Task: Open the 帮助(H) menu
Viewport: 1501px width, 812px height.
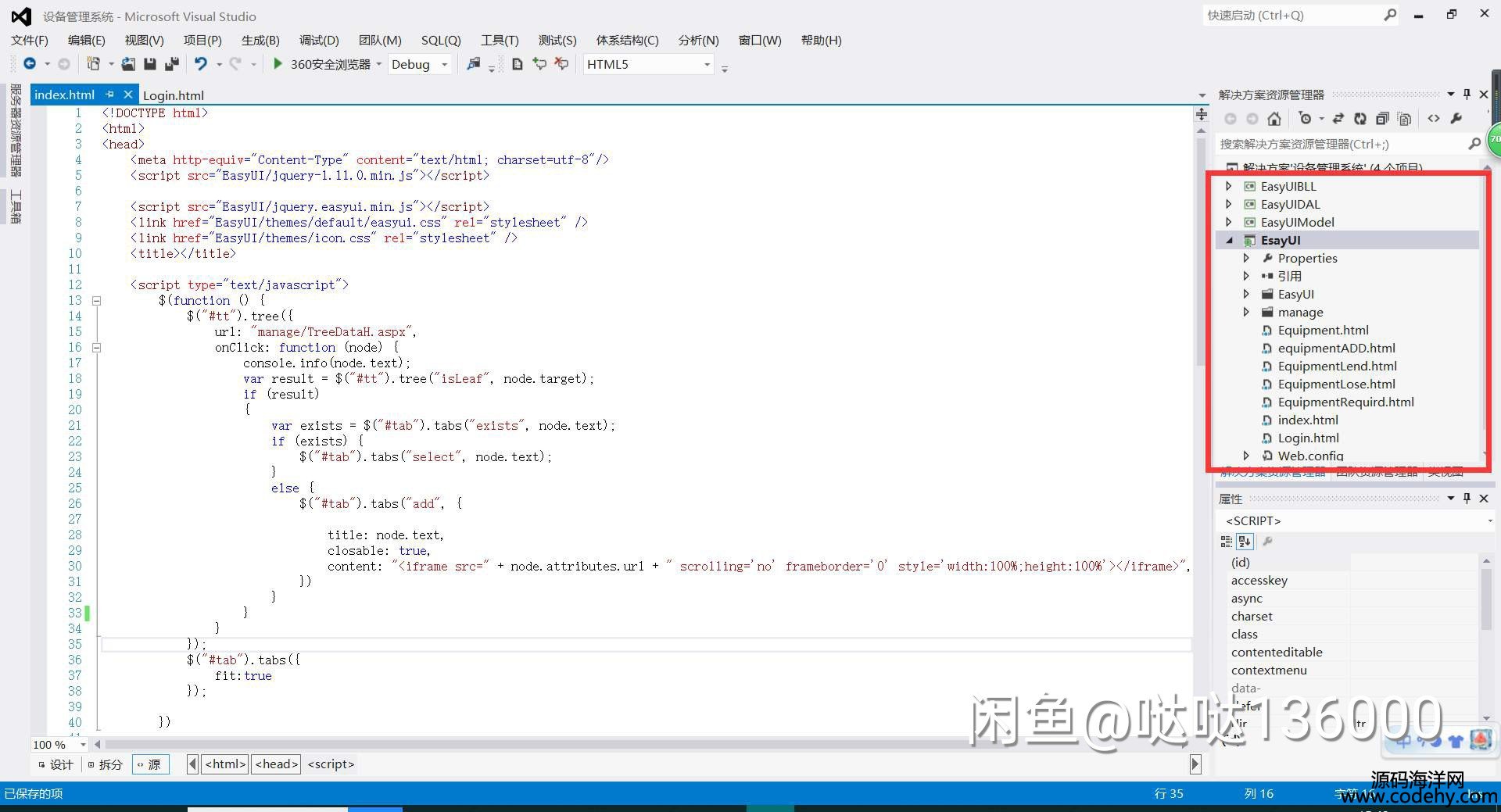Action: coord(822,40)
